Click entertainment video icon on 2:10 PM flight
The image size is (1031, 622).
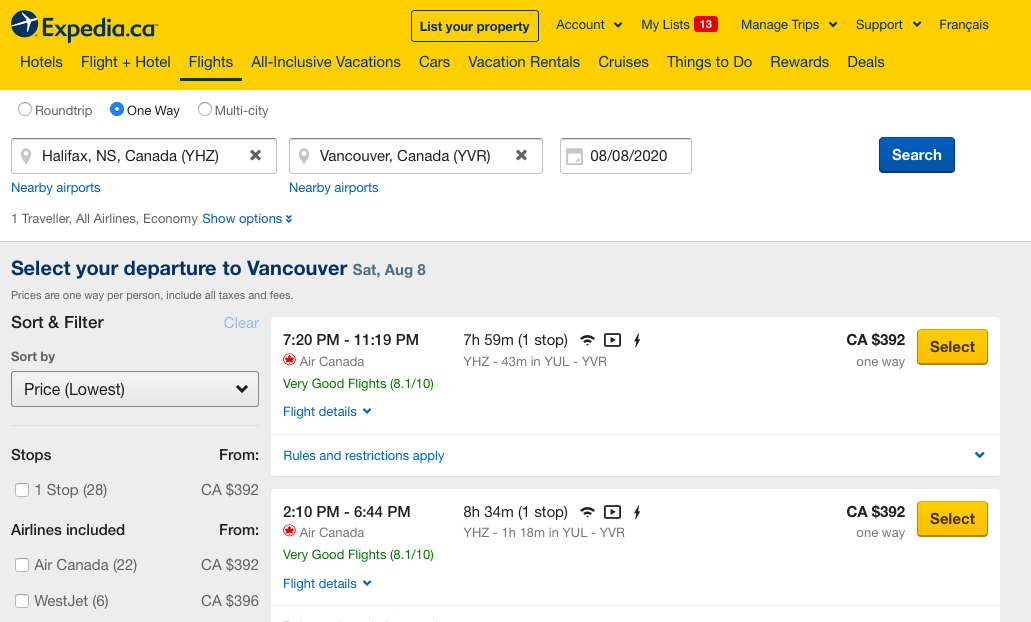(612, 512)
